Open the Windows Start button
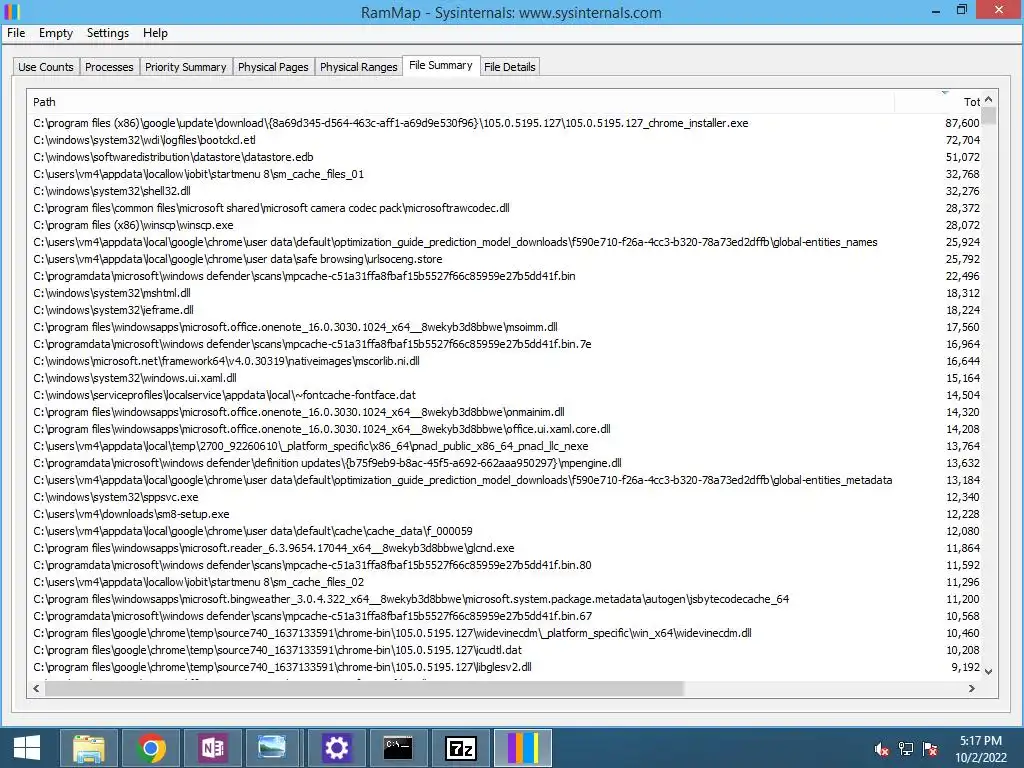 pos(27,748)
